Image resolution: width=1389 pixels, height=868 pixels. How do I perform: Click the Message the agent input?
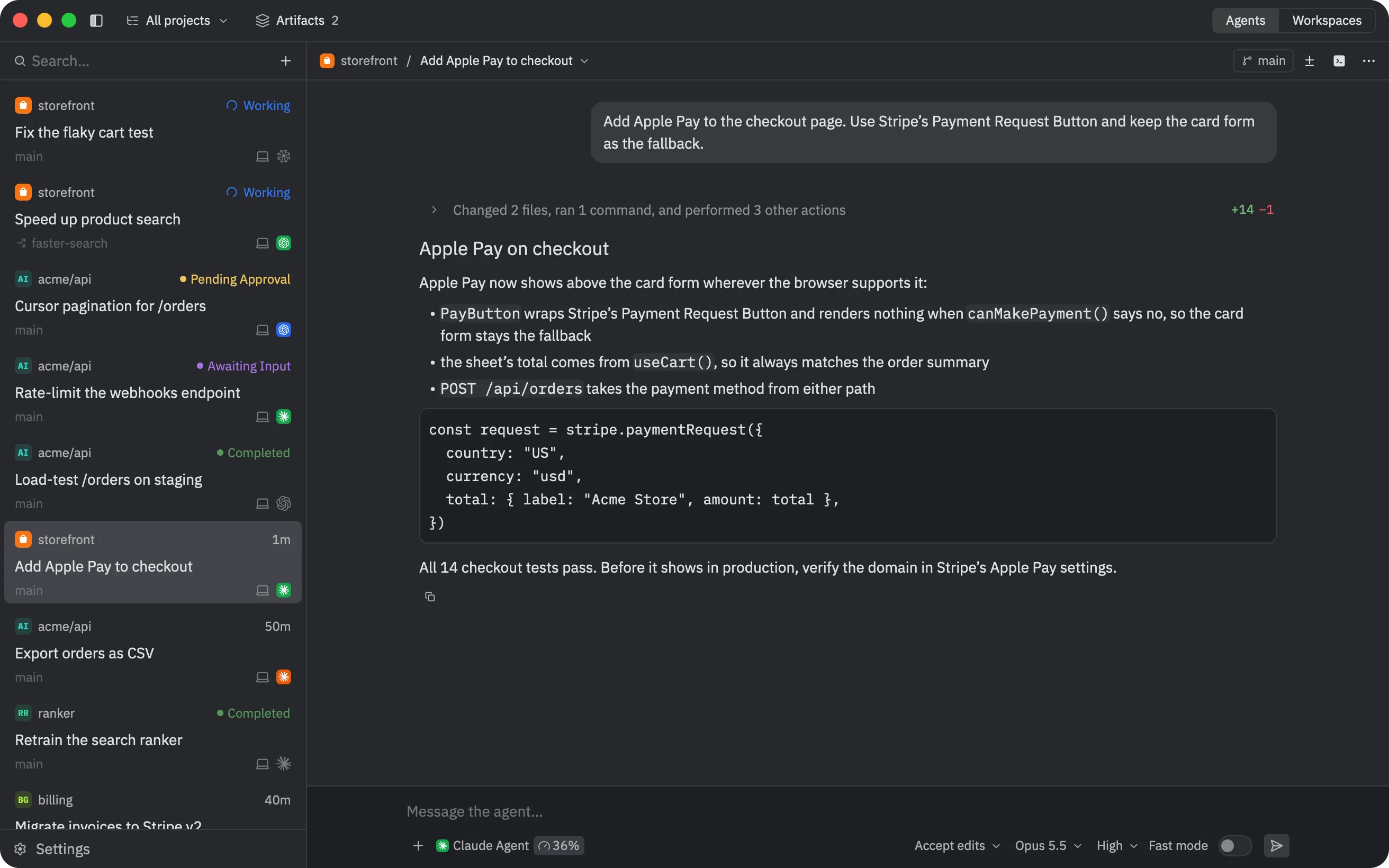pyautogui.click(x=847, y=812)
